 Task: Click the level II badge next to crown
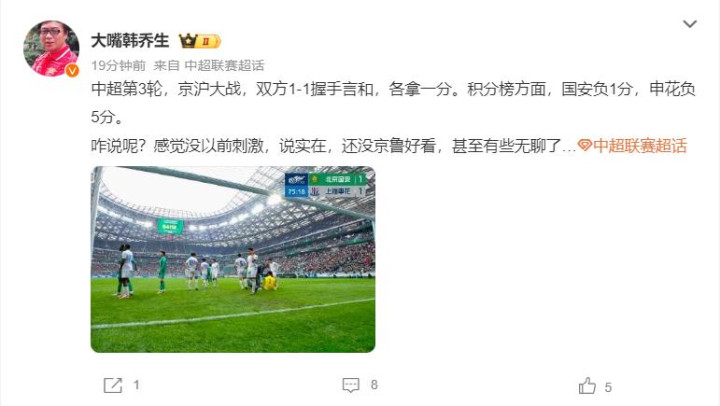click(209, 41)
